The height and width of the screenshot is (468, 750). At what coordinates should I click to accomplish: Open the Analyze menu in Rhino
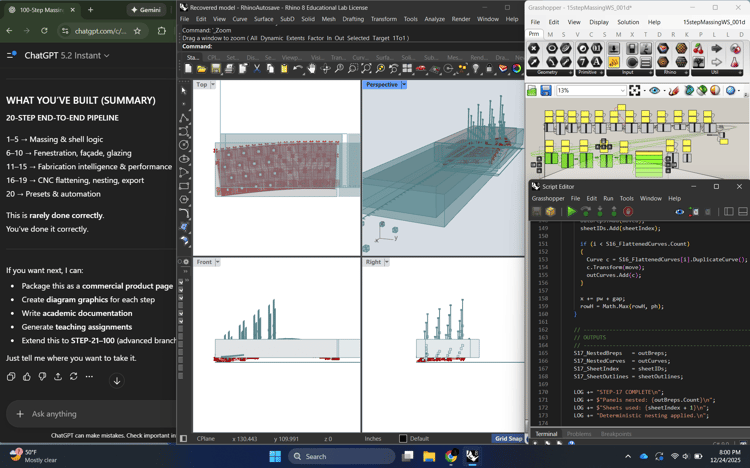tap(434, 19)
